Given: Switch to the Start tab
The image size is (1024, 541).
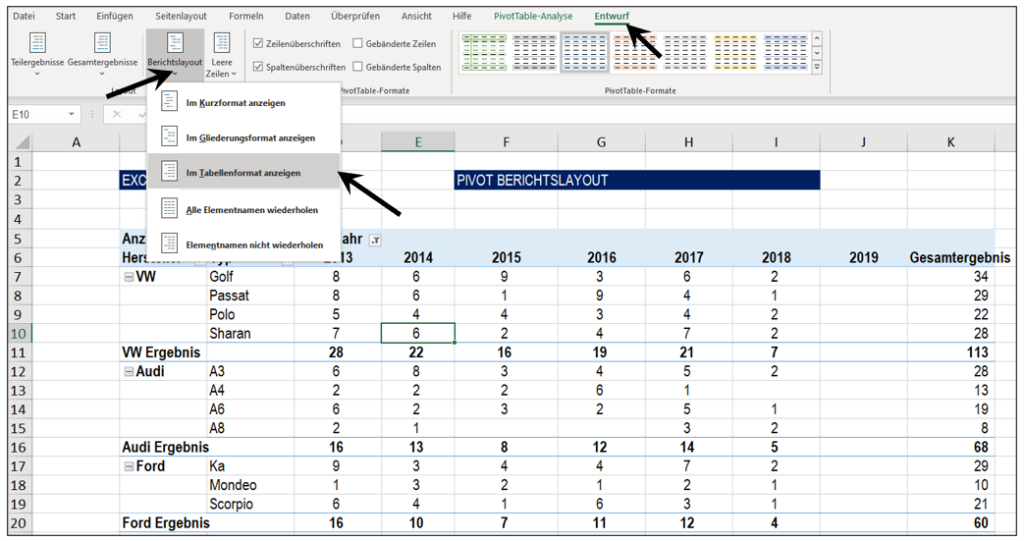Looking at the screenshot, I should point(65,16).
